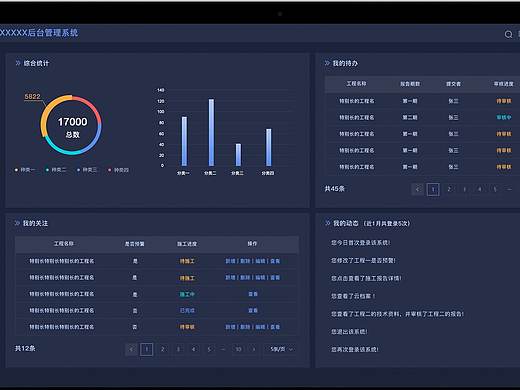Viewport: 520px width, 390px height.
Task: Go to page 3 in 我的关注 pagination
Action: [178, 349]
